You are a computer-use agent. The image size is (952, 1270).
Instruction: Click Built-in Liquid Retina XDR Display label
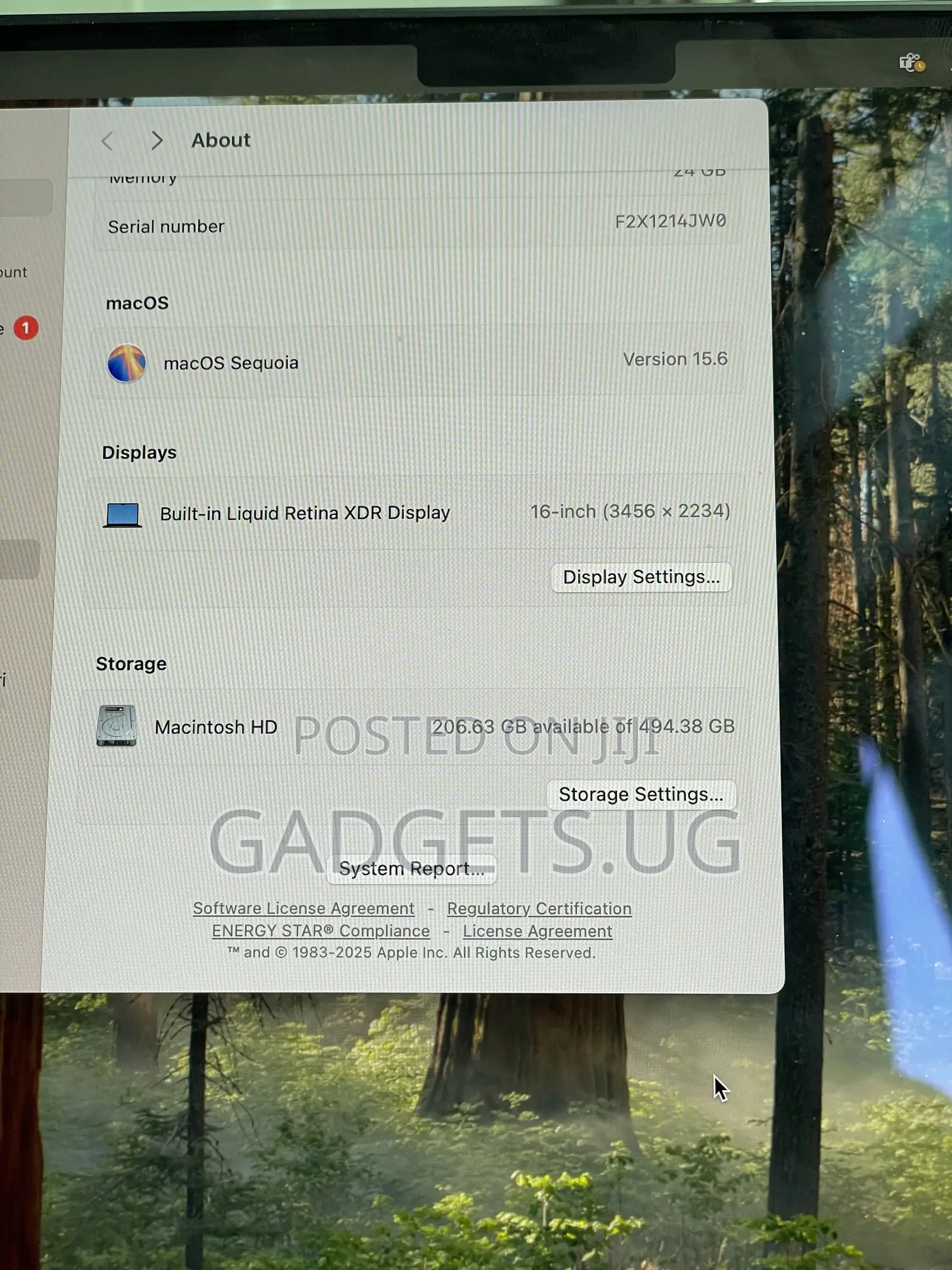pos(305,513)
